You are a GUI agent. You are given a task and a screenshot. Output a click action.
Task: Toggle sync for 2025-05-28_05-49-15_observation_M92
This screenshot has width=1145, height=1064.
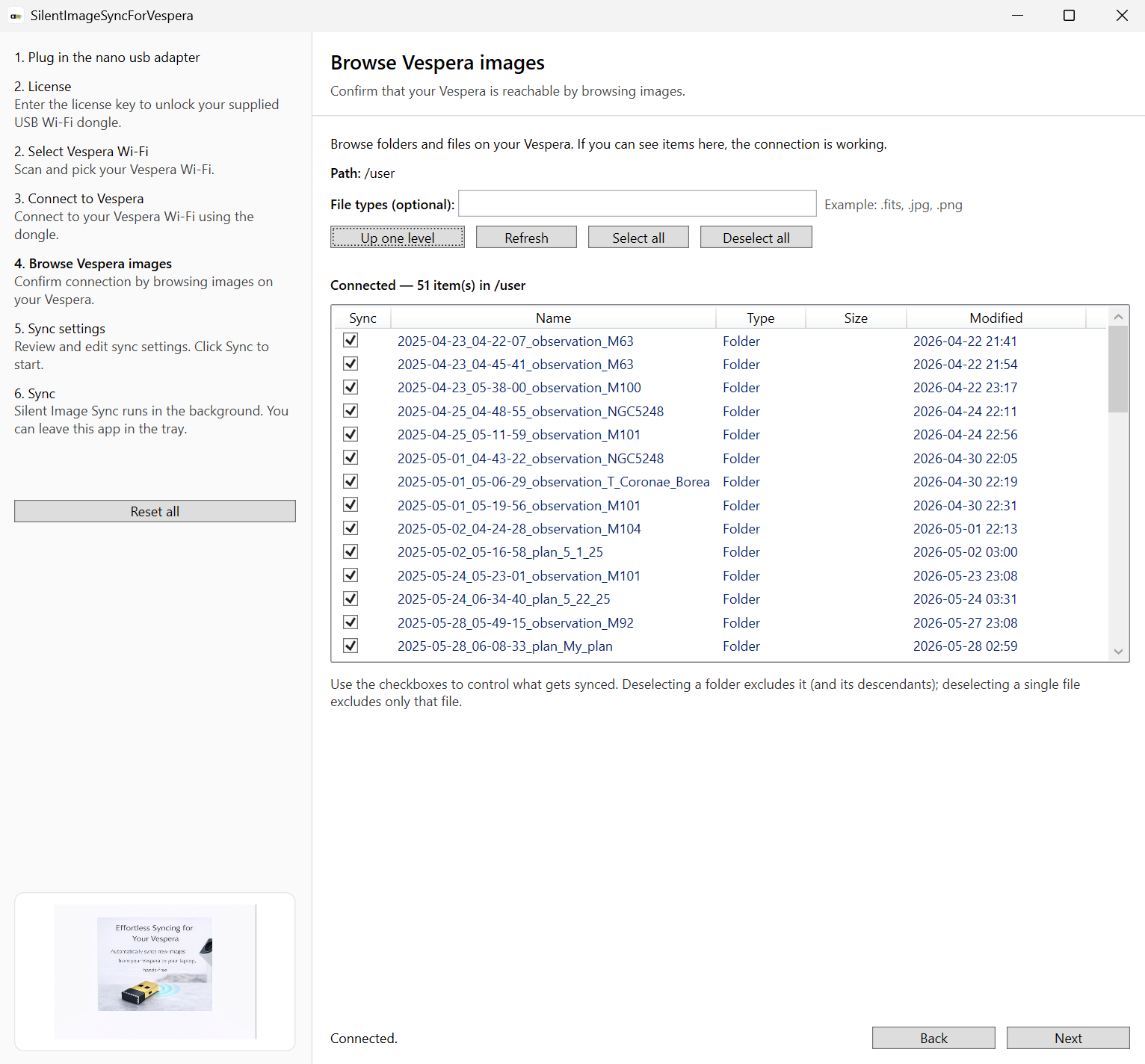[x=351, y=622]
